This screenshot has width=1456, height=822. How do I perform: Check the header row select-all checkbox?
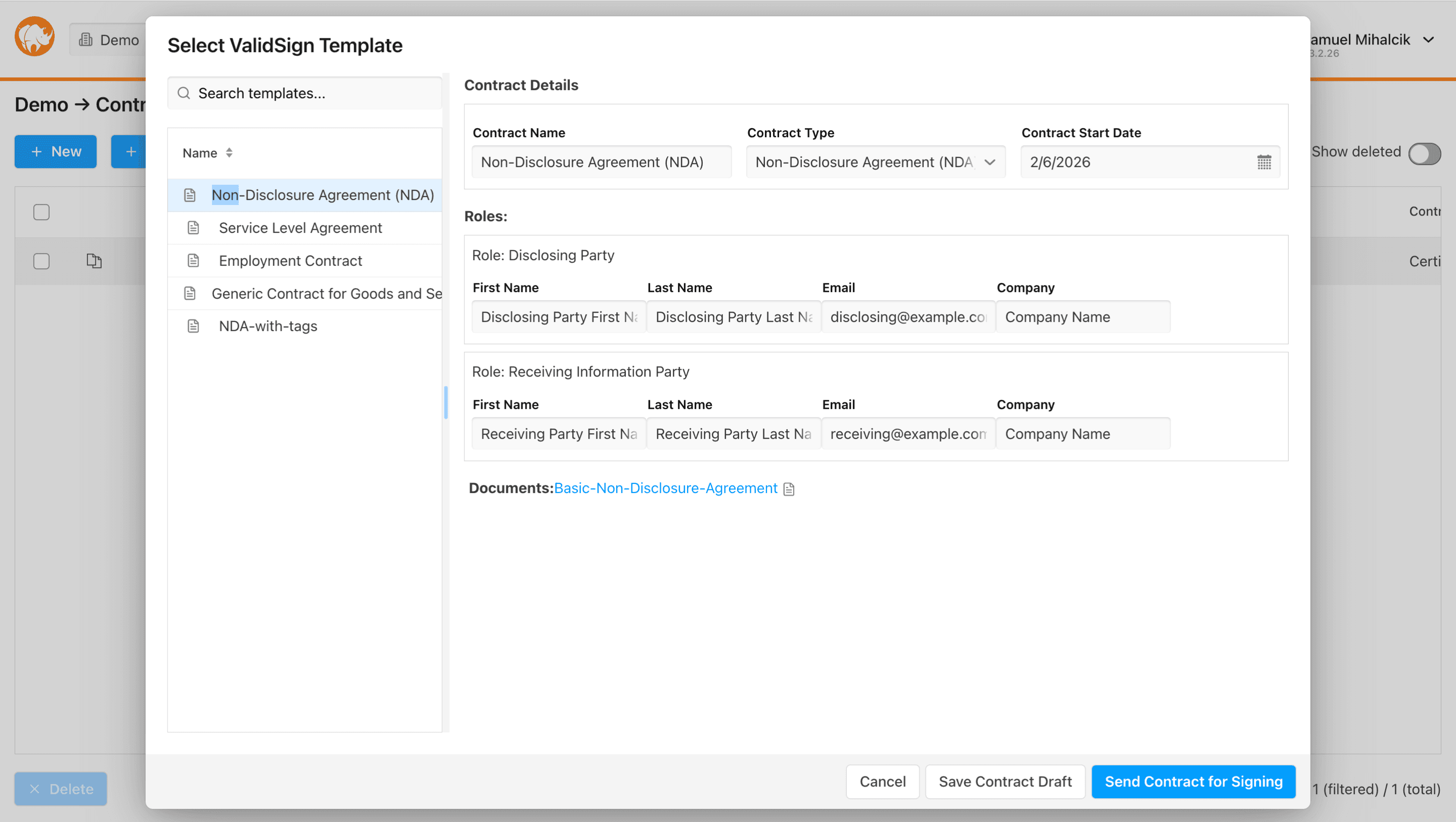pyautogui.click(x=41, y=212)
